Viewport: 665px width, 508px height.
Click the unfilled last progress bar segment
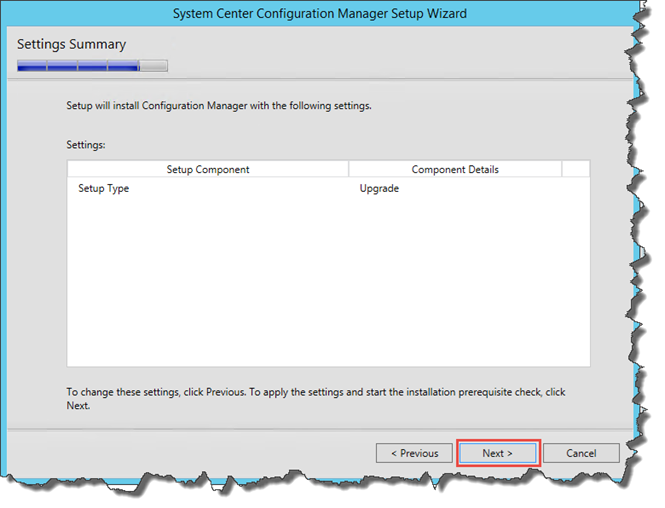click(154, 66)
